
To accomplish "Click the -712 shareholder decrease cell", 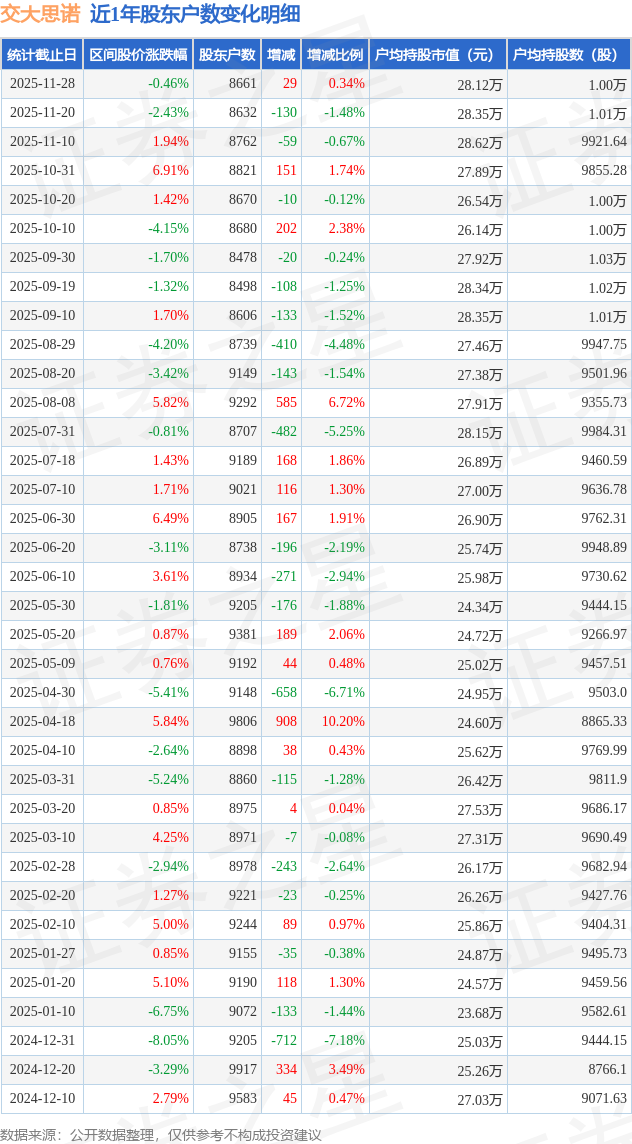I will pos(284,1041).
